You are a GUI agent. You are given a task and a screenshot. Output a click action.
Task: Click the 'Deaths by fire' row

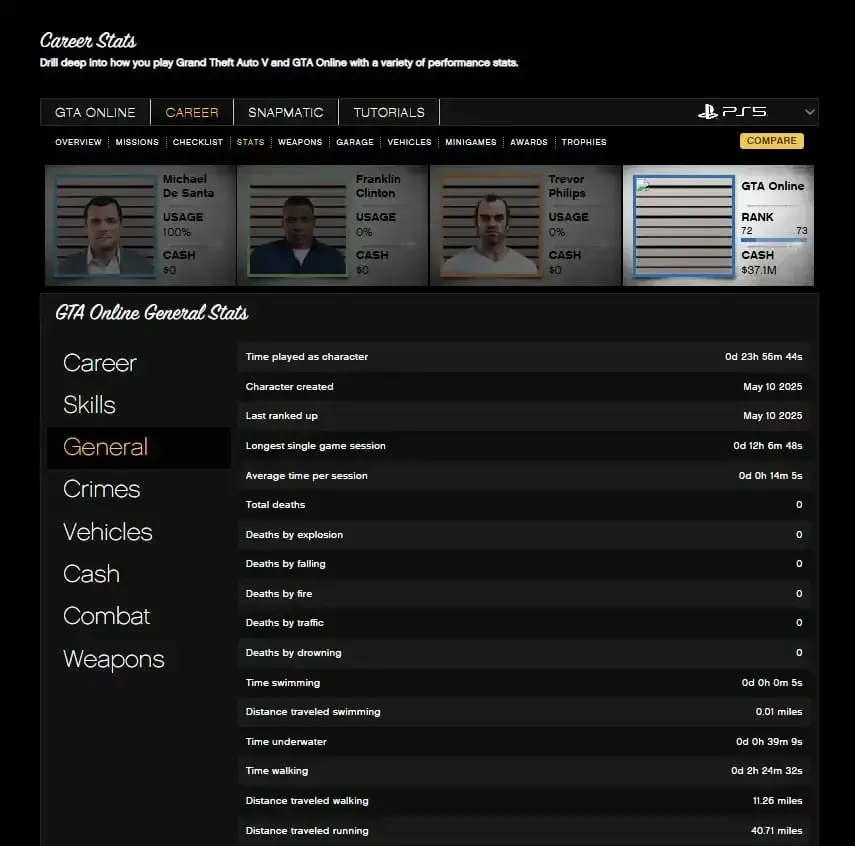524,593
